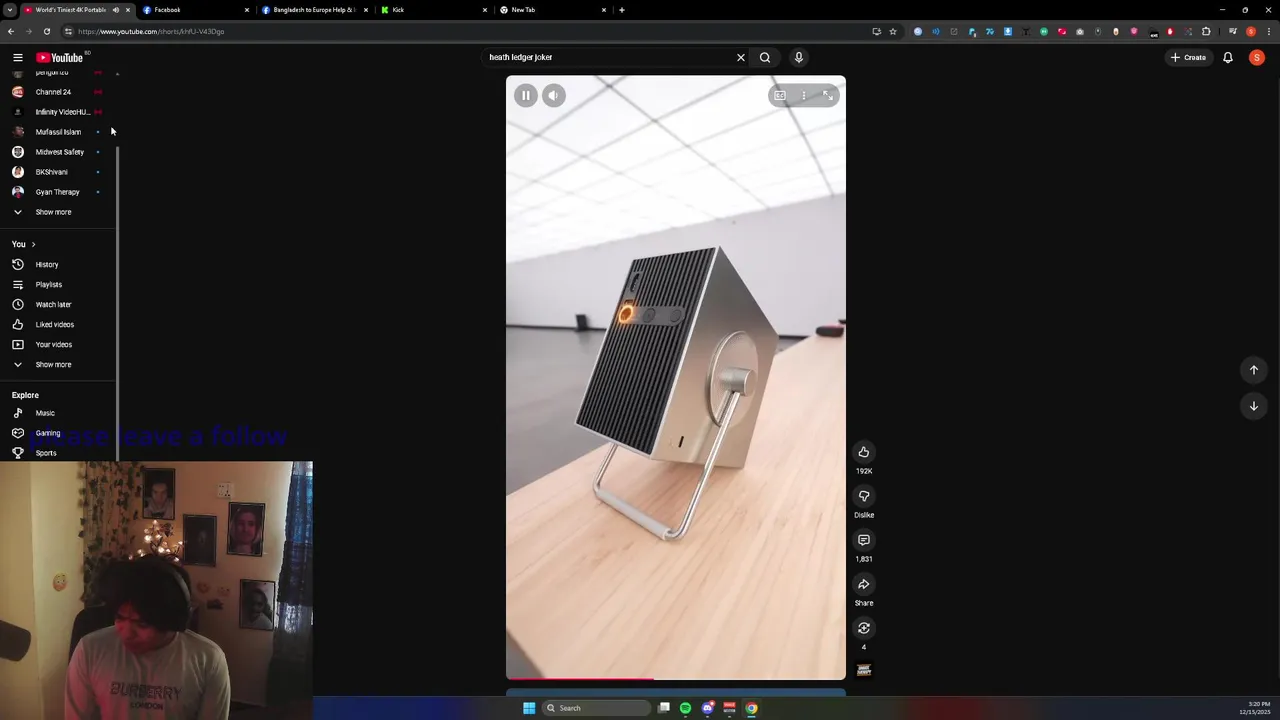Viewport: 1280px width, 720px height.
Task: Mute the Short's volume
Action: coord(553,95)
